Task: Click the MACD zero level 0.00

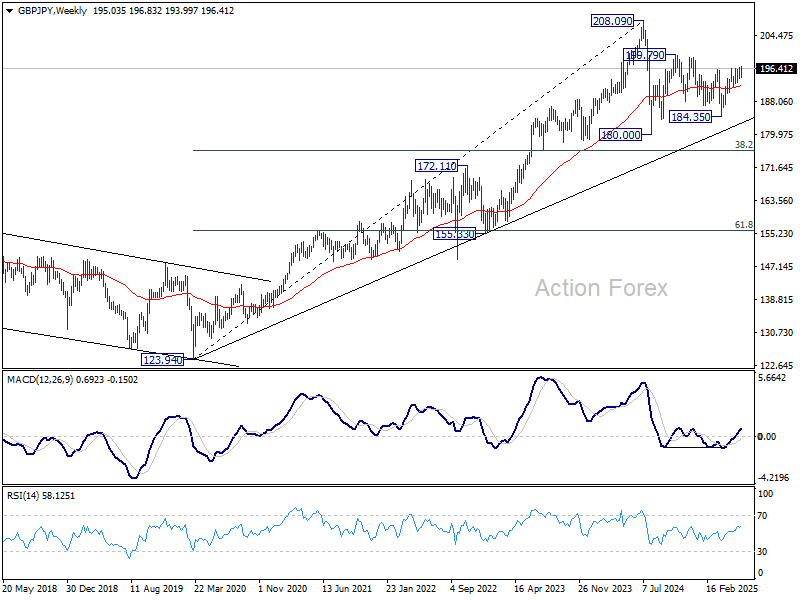Action: pyautogui.click(x=767, y=437)
